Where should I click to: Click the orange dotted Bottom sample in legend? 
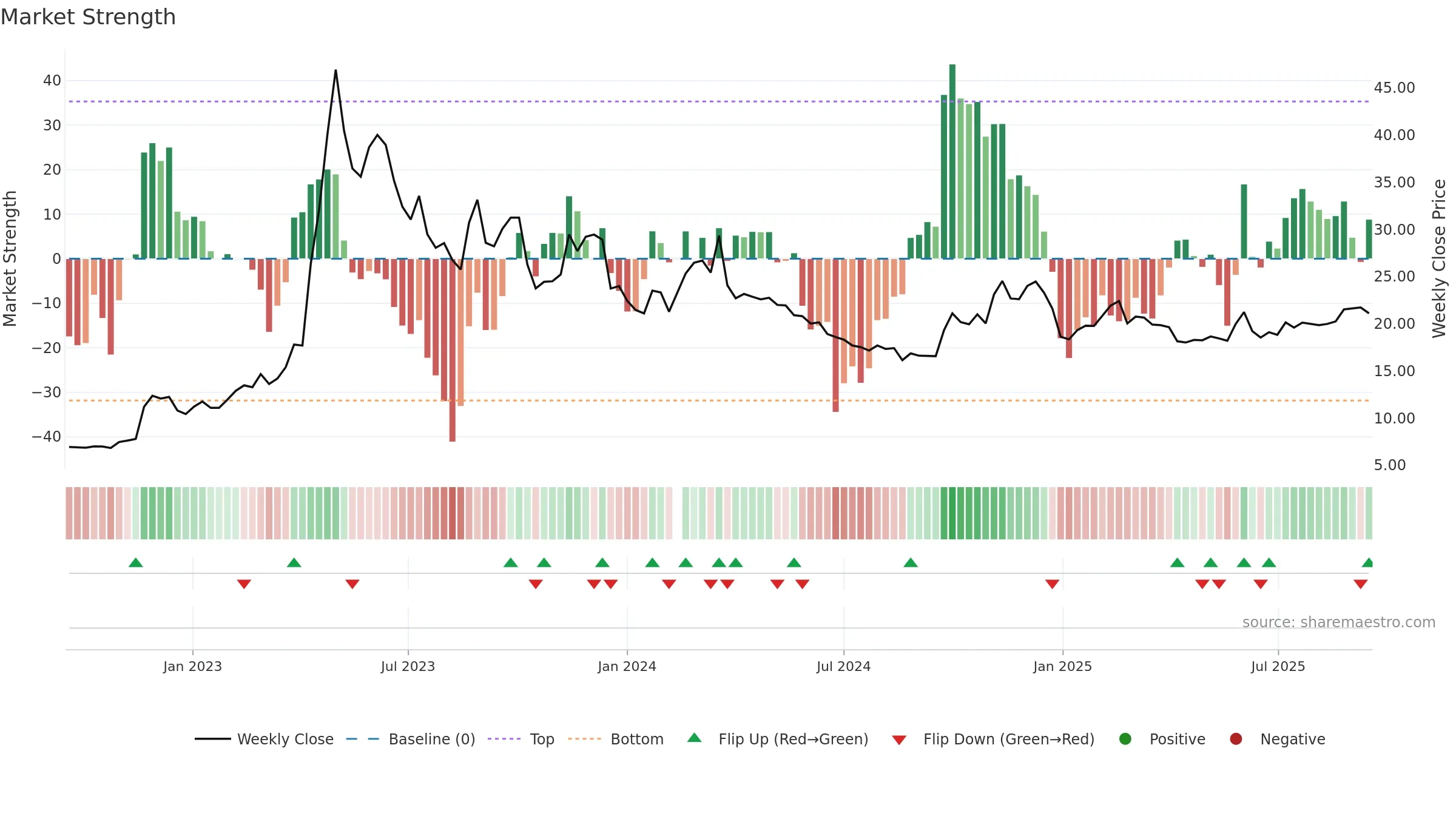tap(585, 739)
